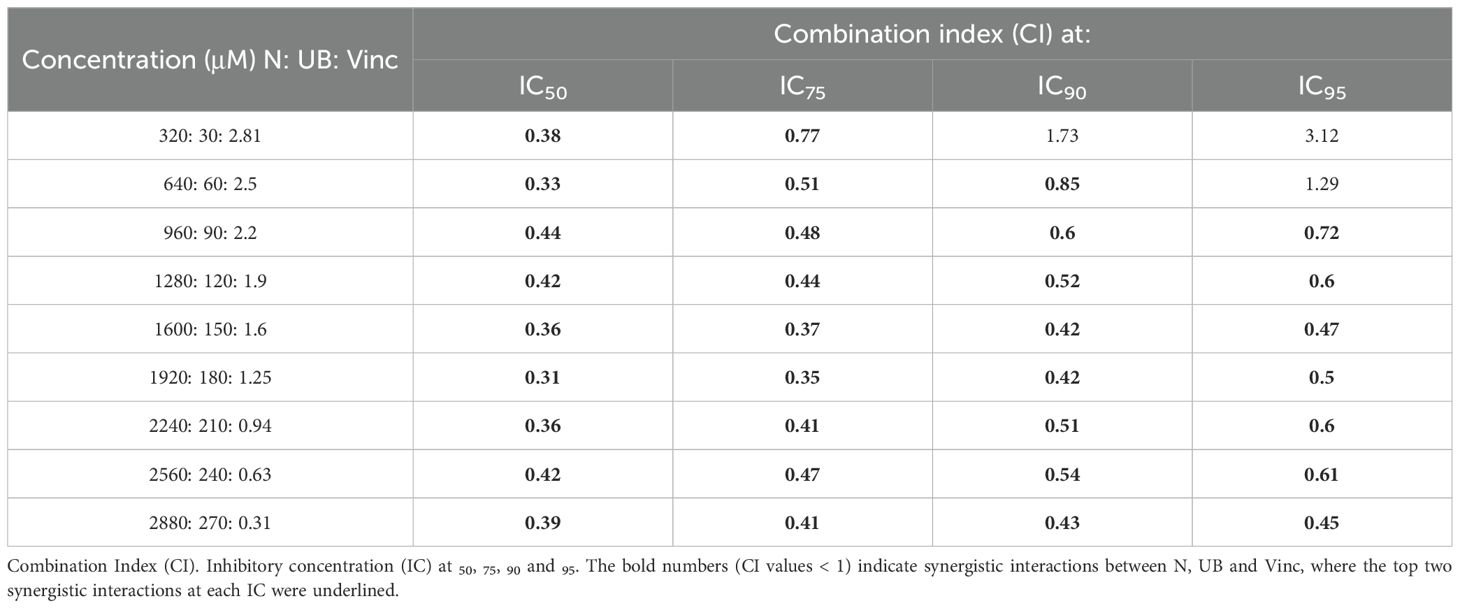Select the bold 0.85 CI value
Image resolution: width=1460 pixels, height=608 pixels.
click(1062, 184)
